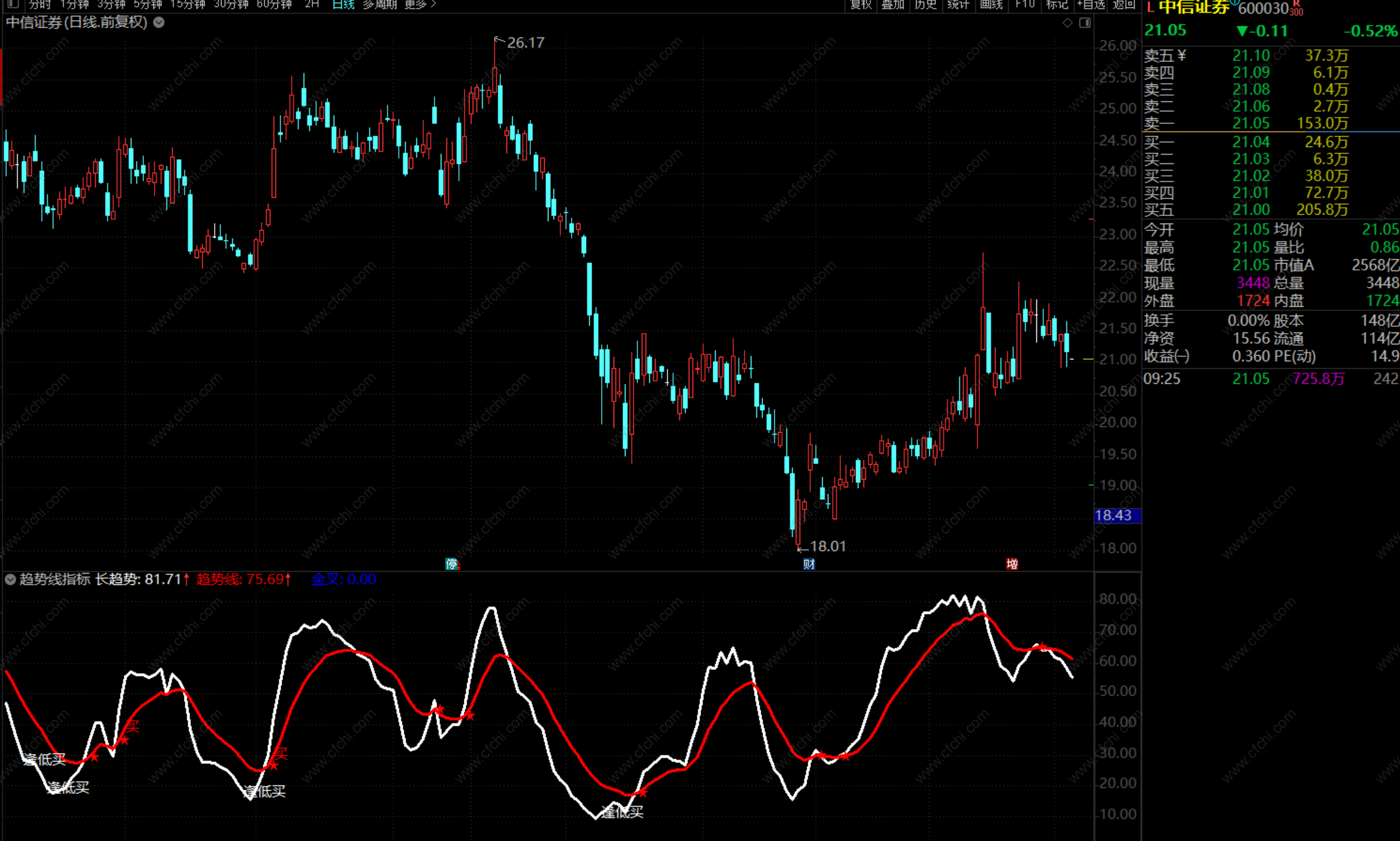Open the 趋势线指标 indicator dropdown
Image resolution: width=1400 pixels, height=841 pixels.
[x=10, y=579]
